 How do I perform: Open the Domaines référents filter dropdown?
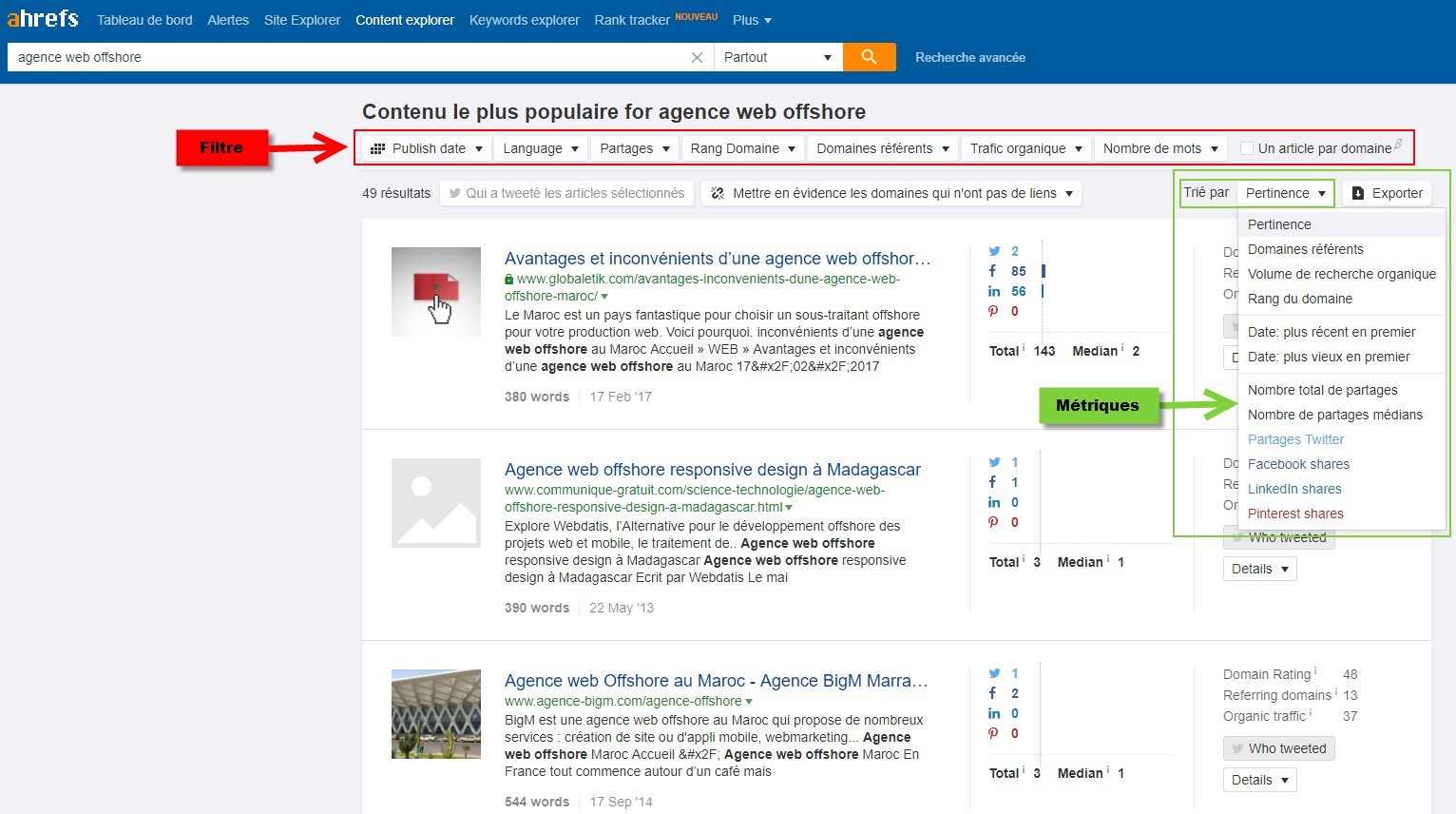tap(883, 148)
